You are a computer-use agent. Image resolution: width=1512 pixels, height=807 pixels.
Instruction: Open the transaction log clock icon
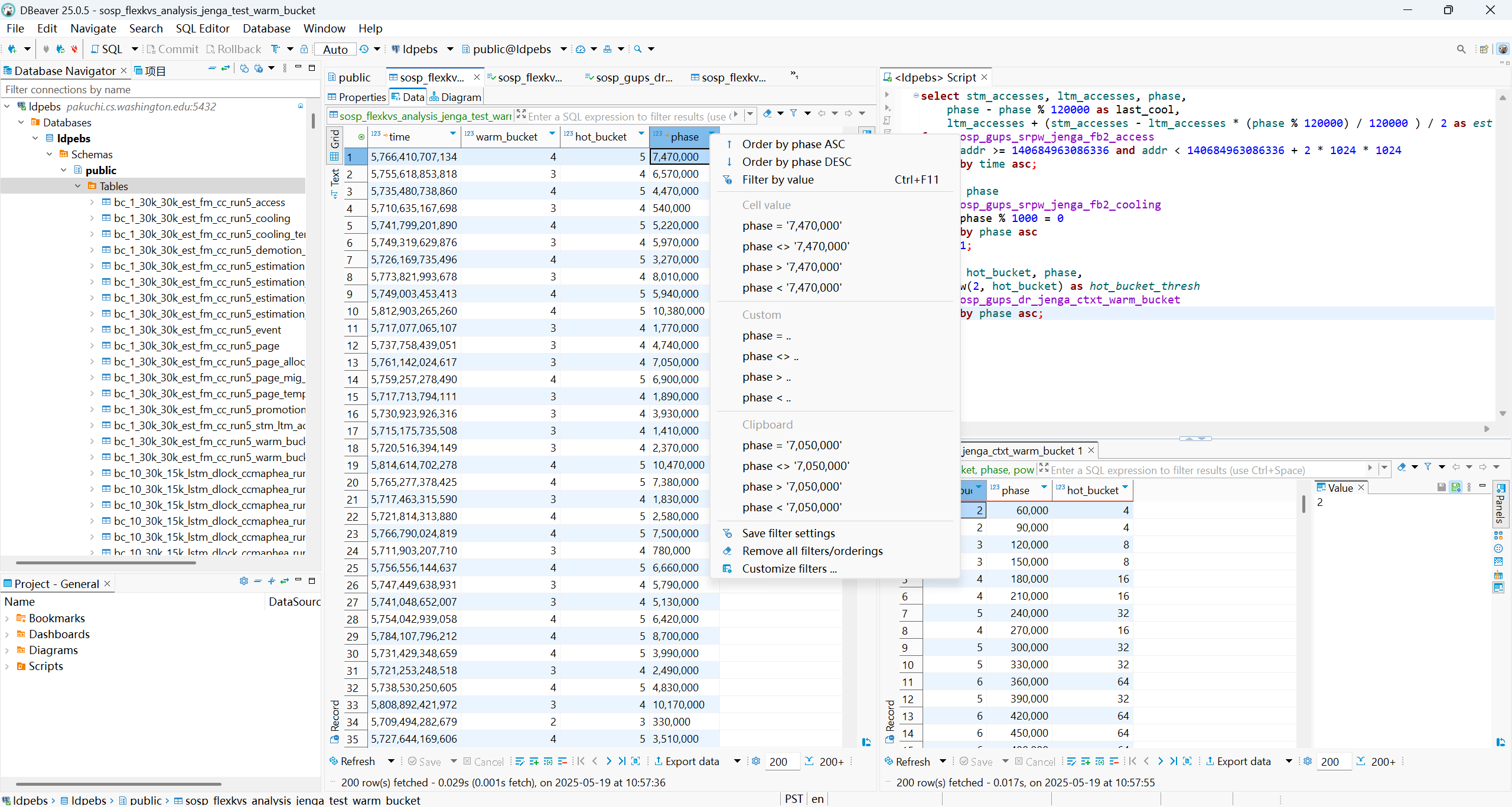coord(364,49)
